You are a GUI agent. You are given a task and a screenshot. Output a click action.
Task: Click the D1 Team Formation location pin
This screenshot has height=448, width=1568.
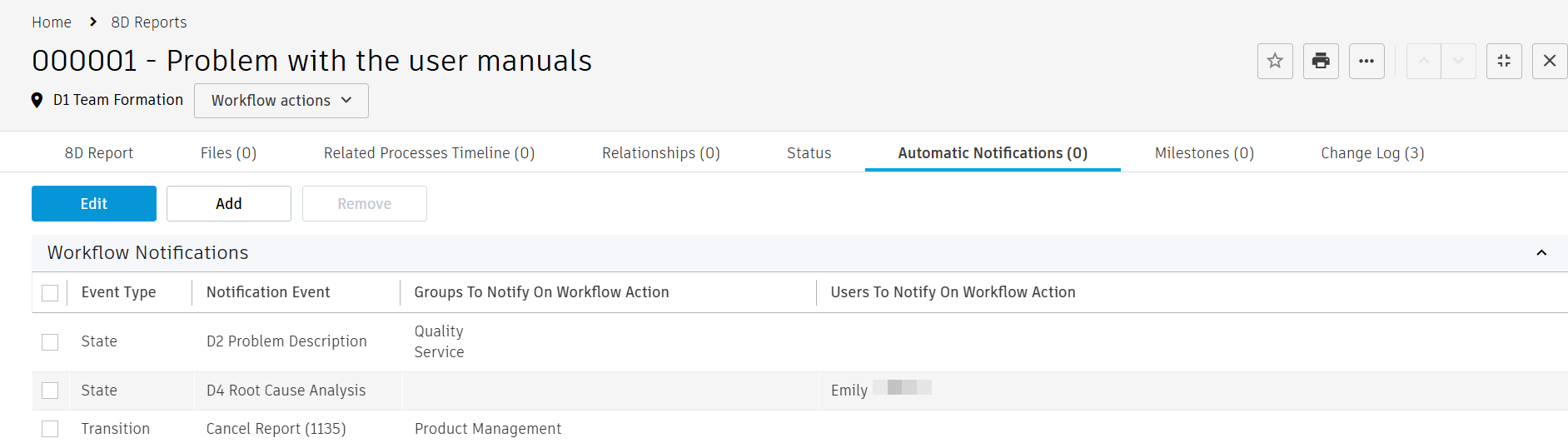click(x=37, y=100)
